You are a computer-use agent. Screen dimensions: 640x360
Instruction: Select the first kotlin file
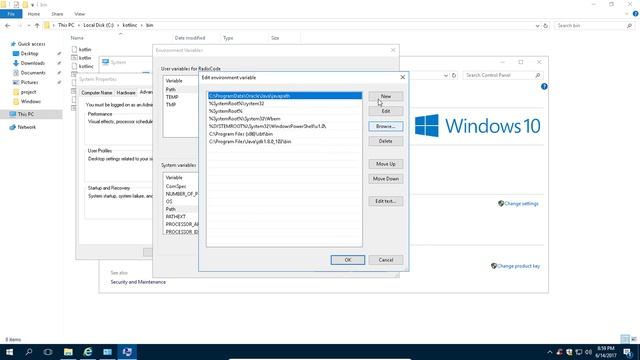(85, 49)
